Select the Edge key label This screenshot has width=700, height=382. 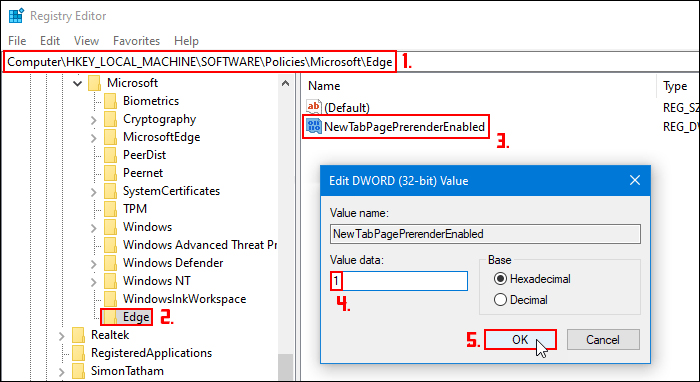click(136, 317)
